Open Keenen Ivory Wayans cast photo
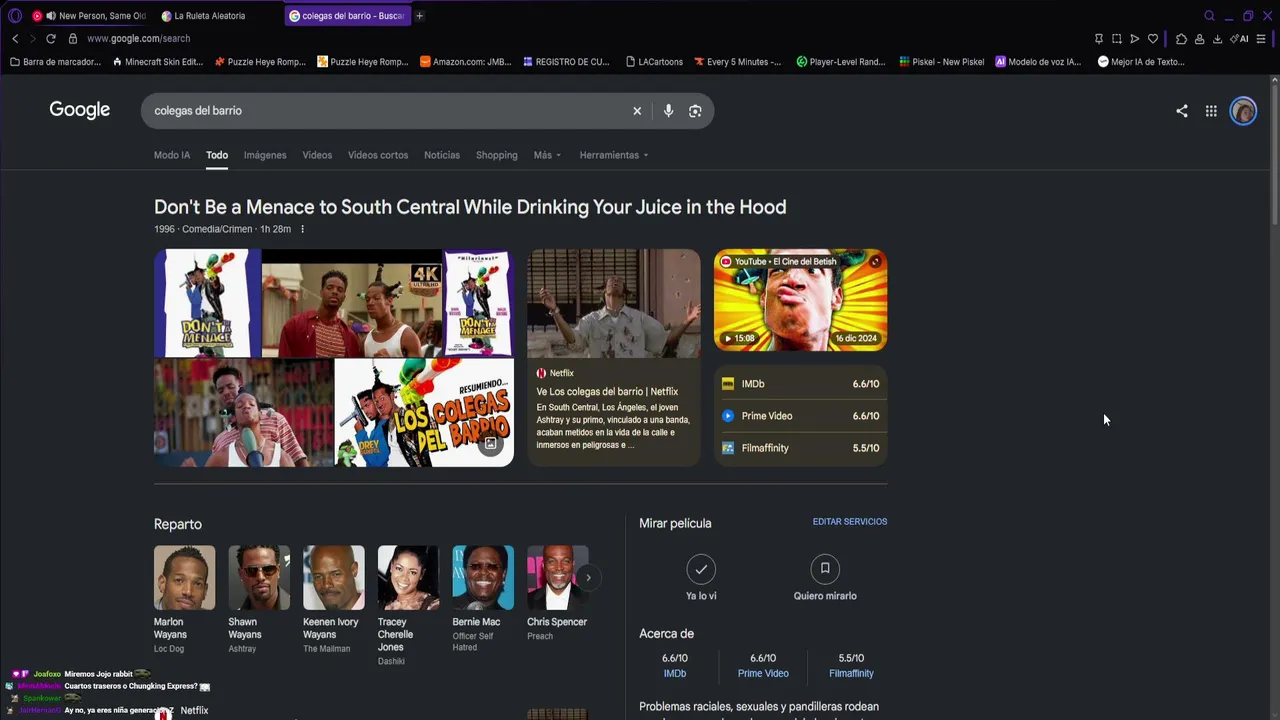 pyautogui.click(x=334, y=577)
